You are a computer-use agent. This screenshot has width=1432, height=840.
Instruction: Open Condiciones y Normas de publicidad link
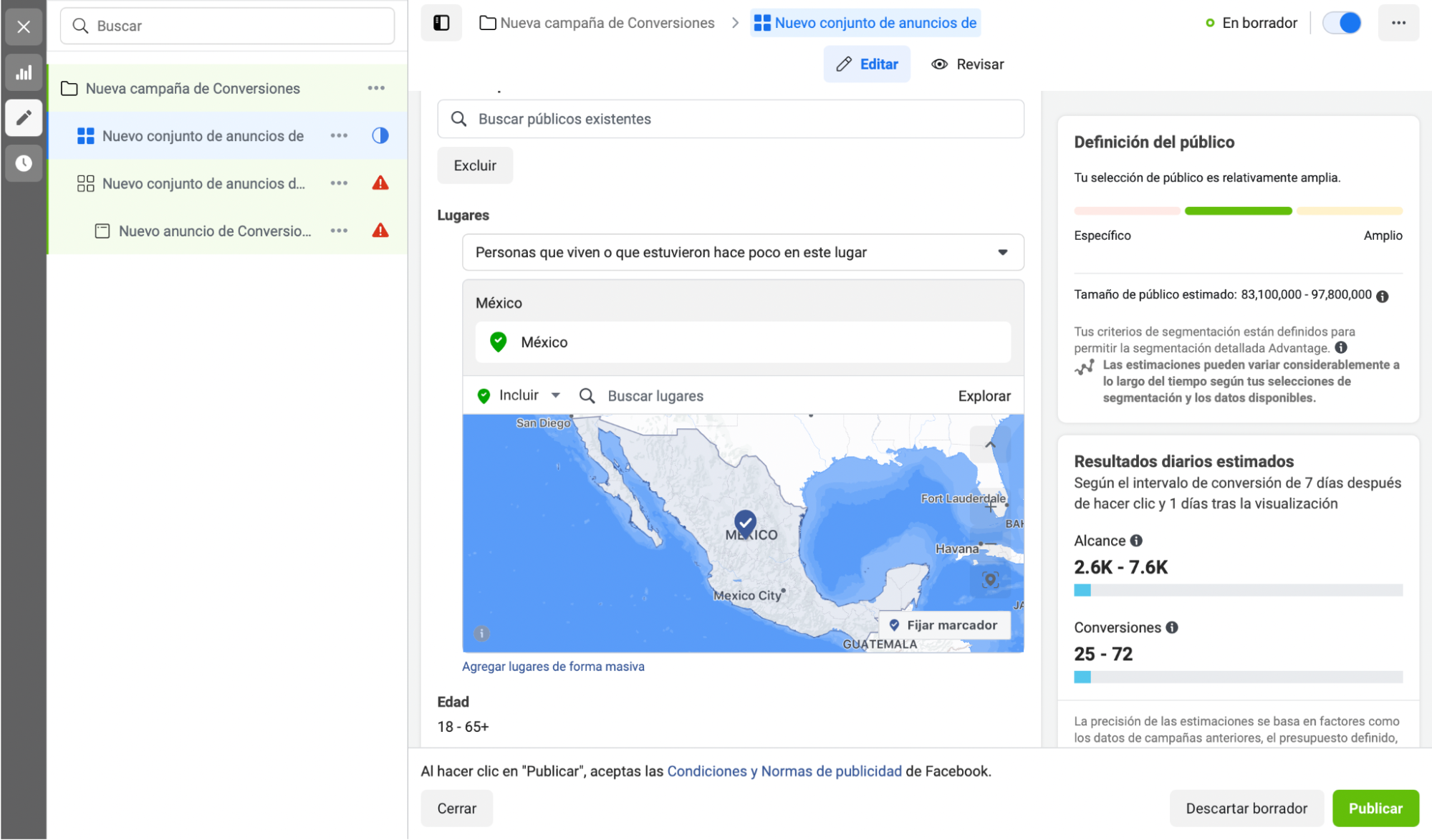(784, 771)
